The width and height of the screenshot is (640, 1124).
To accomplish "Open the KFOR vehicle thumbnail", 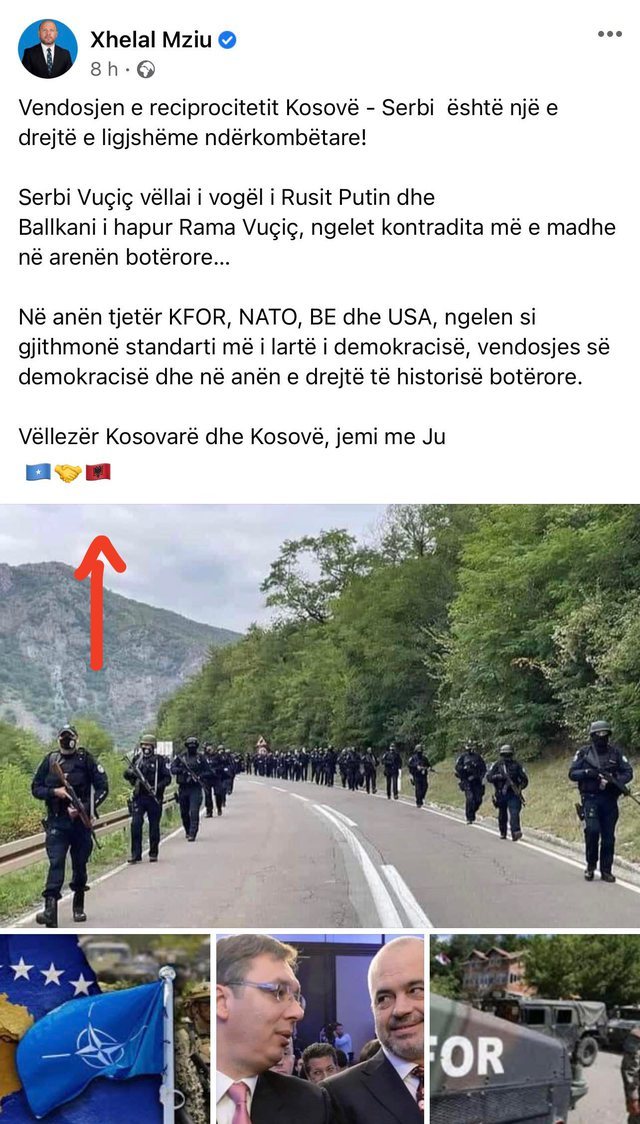I will [x=535, y=1029].
